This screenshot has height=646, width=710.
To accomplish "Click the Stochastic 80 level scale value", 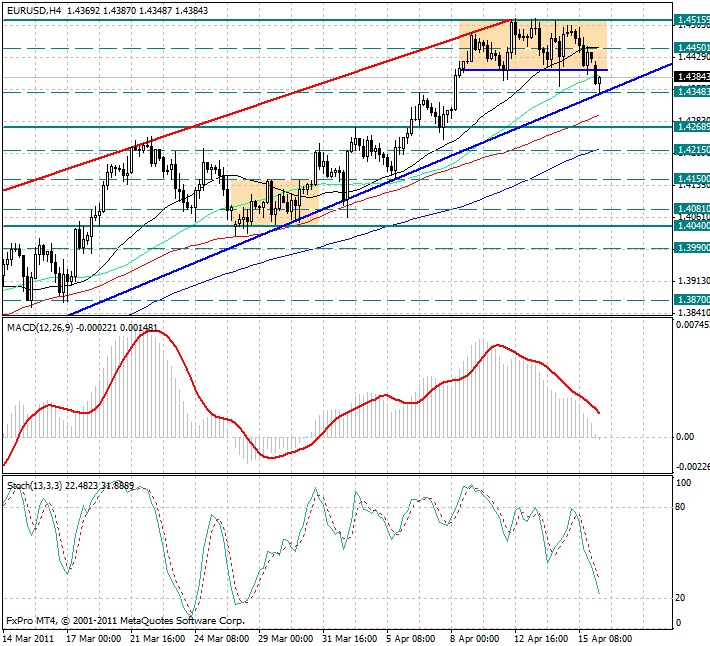I will [x=680, y=507].
